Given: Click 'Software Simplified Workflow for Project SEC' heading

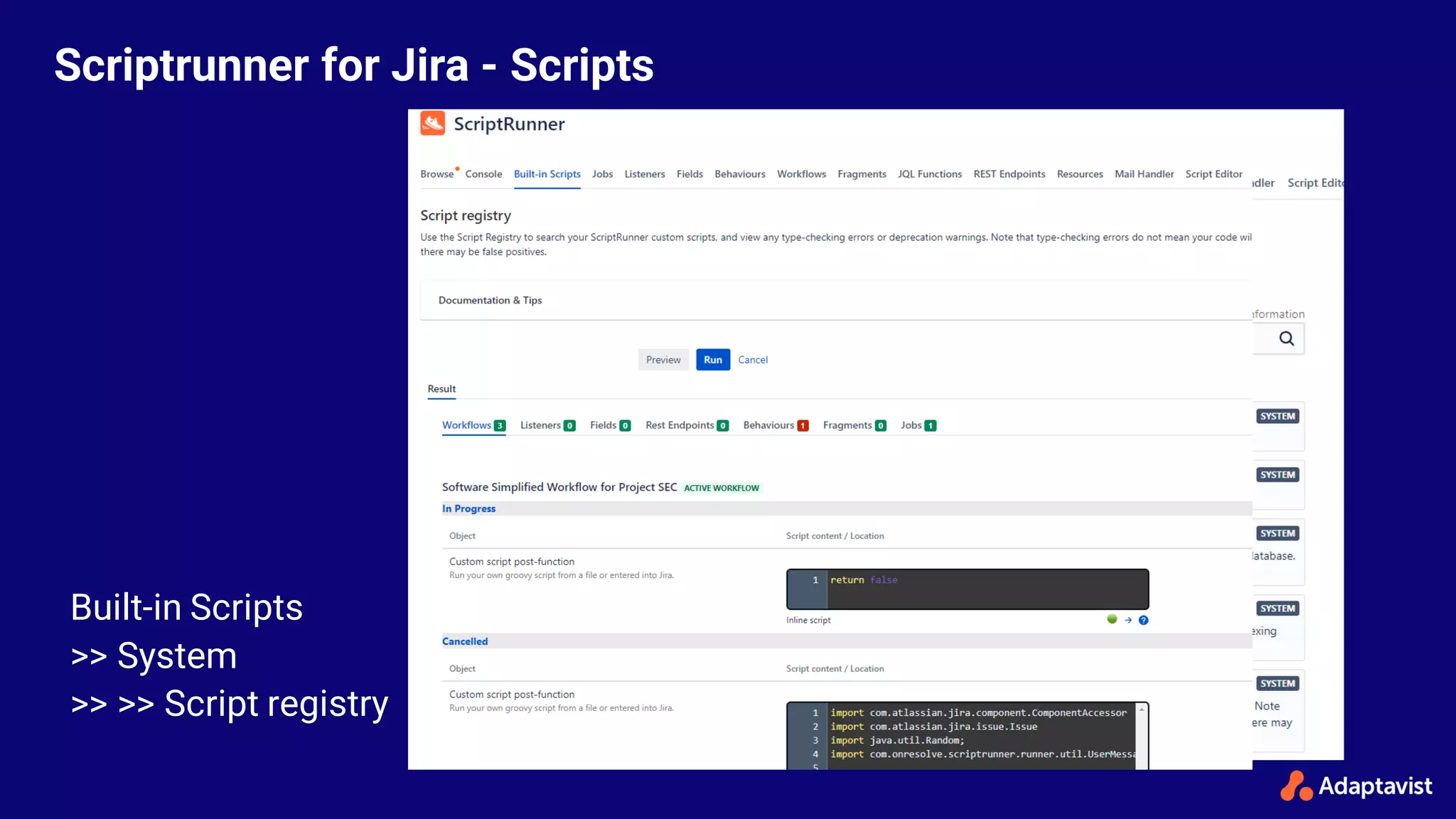Looking at the screenshot, I should pyautogui.click(x=560, y=487).
